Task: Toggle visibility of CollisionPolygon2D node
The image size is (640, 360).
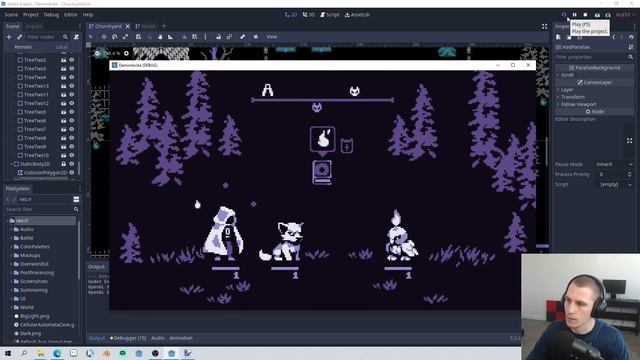Action: click(x=72, y=173)
